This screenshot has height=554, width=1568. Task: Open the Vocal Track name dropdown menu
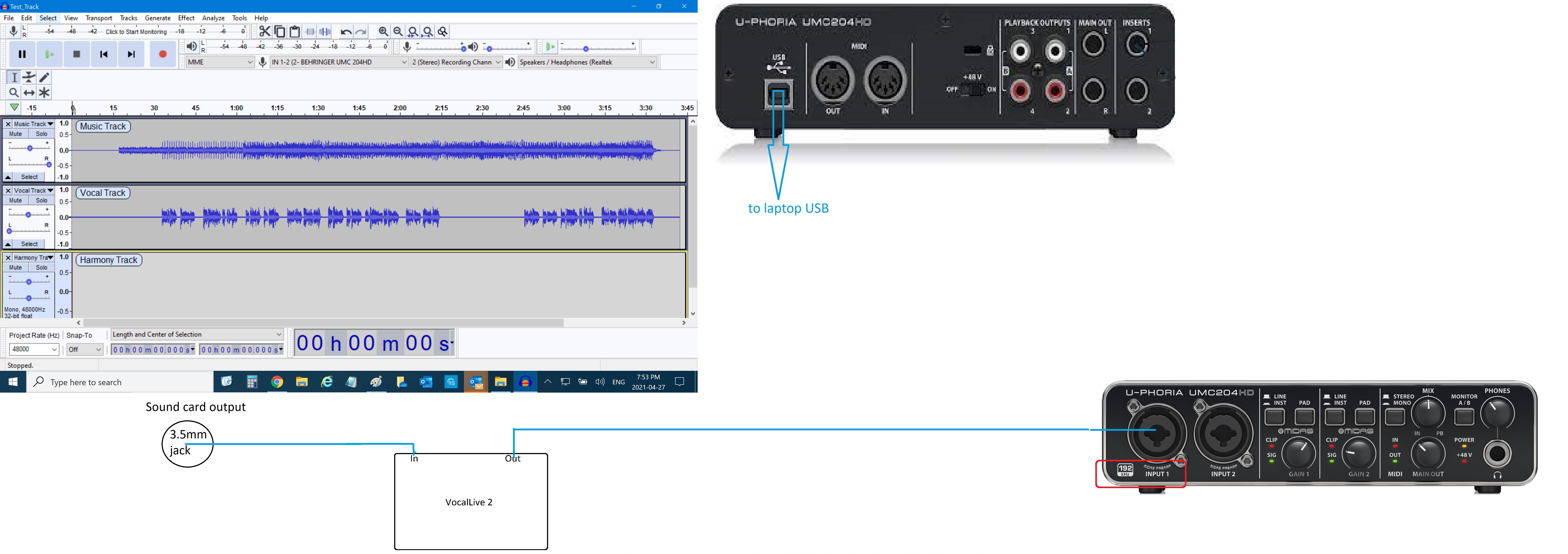[34, 191]
